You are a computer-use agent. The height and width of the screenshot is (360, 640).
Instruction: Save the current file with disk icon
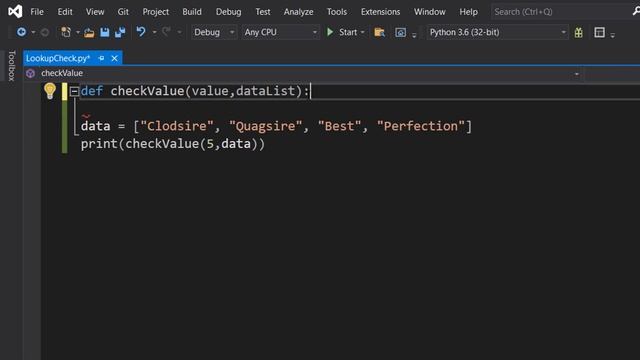coord(104,32)
